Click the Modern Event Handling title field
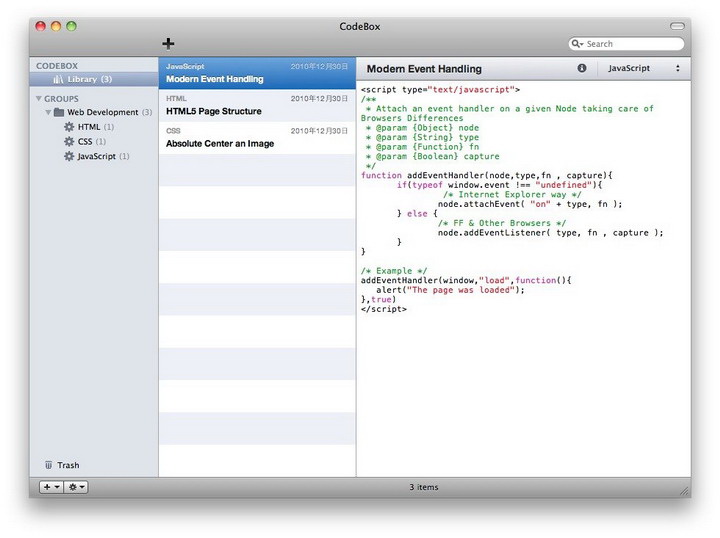Viewport: 720px width, 538px height. coord(424,69)
